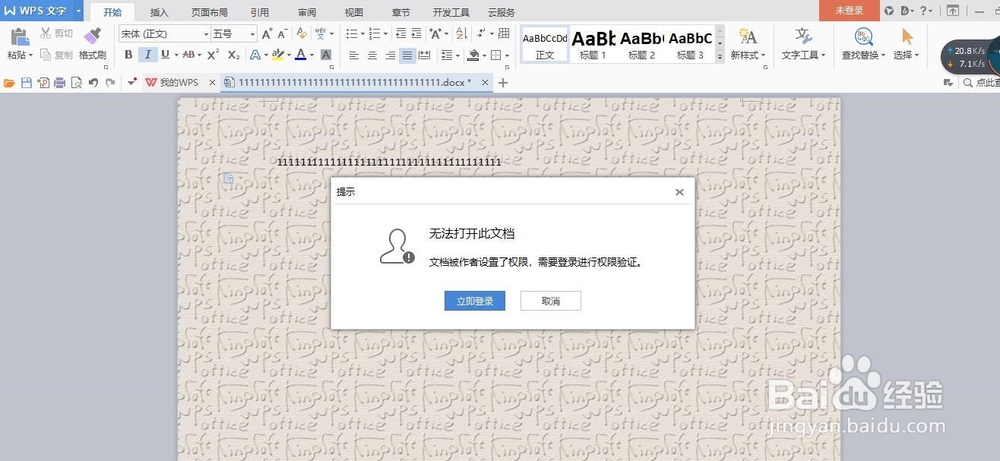Open the numbered list dropdown arrow

(385, 34)
